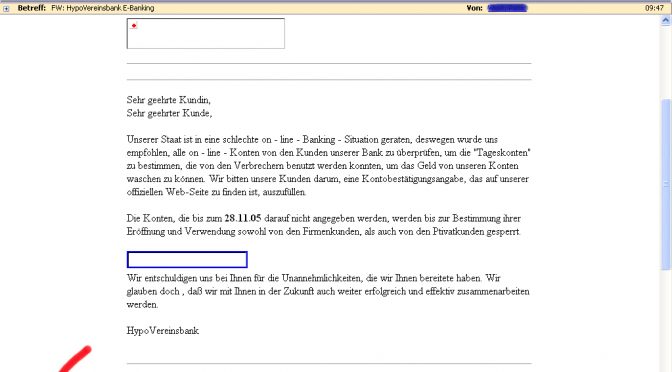Expand the message header with plus icon

pyautogui.click(x=6, y=9)
